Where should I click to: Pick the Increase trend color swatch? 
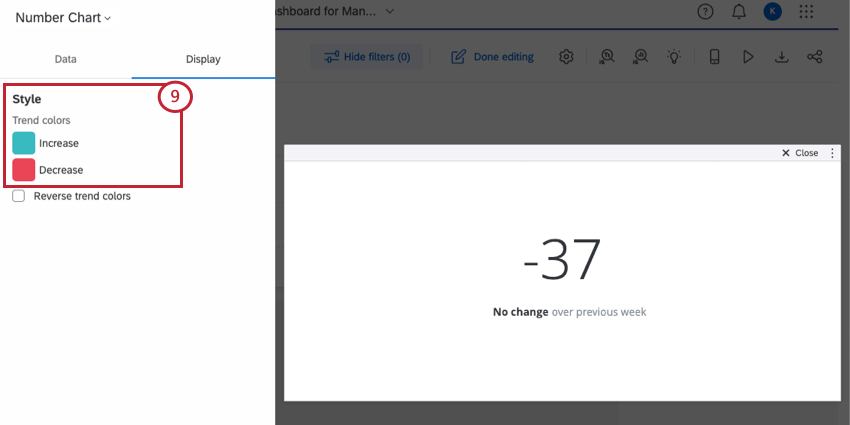point(24,143)
